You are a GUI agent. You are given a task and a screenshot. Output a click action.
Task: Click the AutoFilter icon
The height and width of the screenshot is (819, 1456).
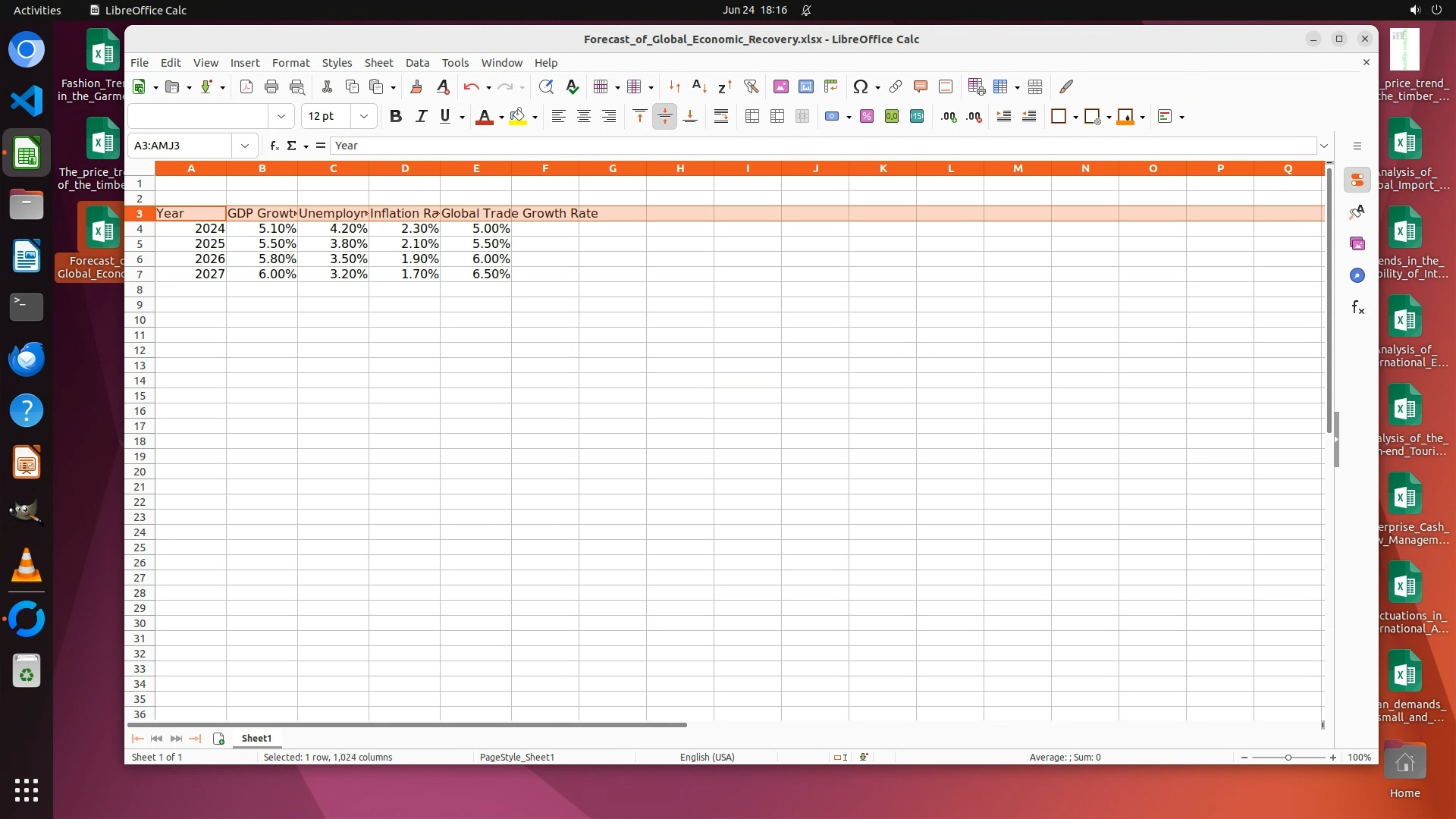tap(751, 86)
